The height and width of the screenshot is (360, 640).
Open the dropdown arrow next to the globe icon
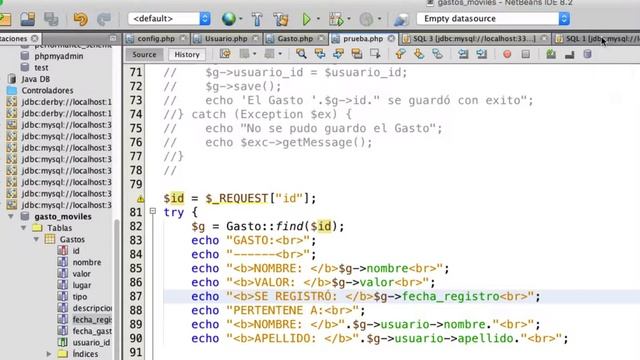240,19
